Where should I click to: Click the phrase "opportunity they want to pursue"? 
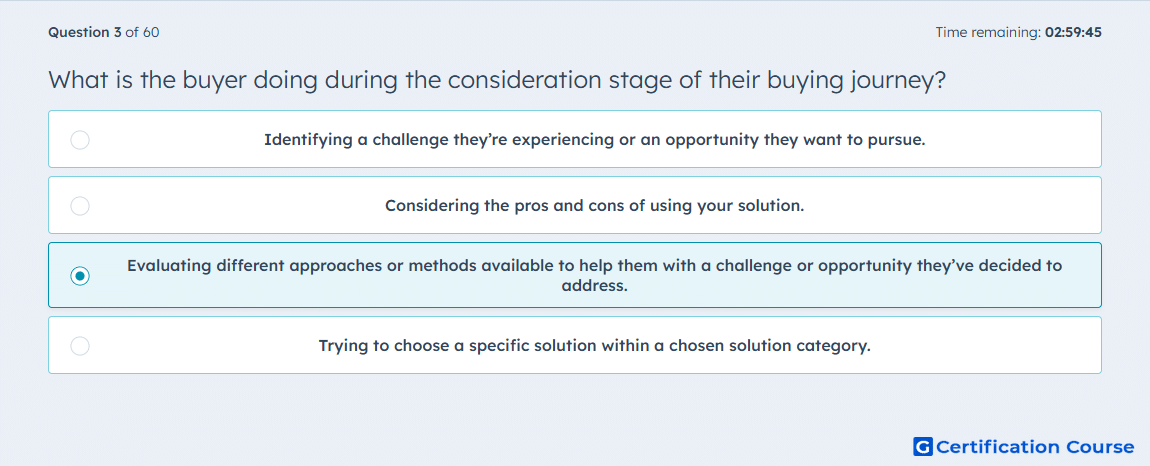(795, 139)
